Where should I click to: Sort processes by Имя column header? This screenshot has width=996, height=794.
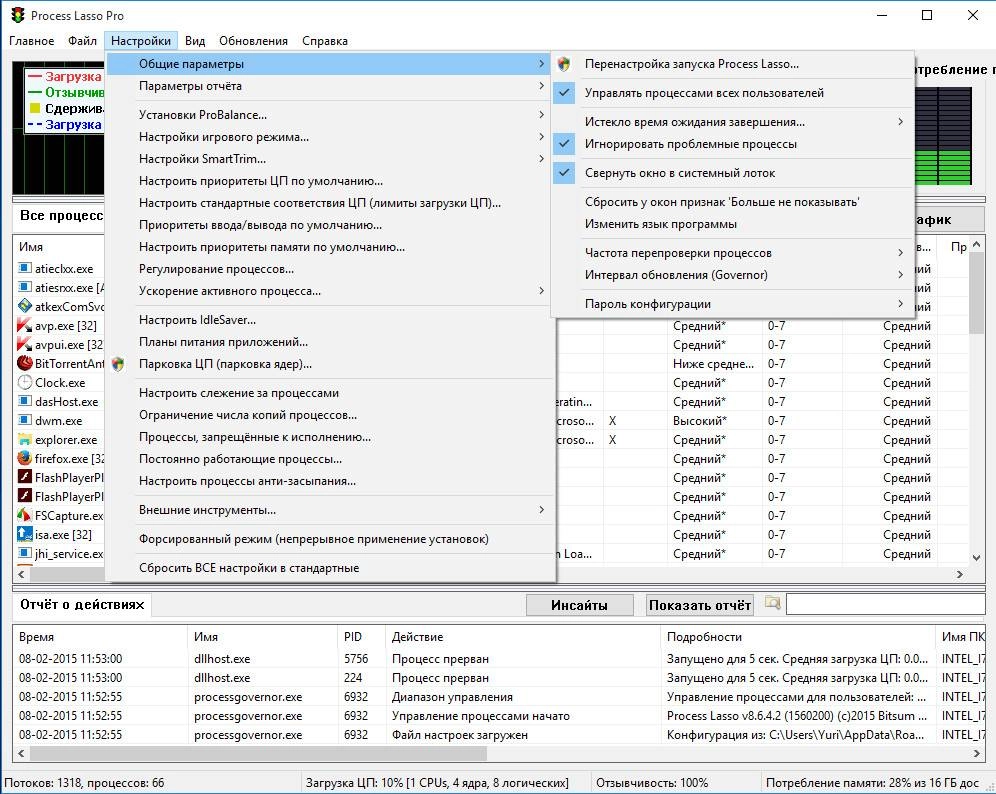click(58, 246)
